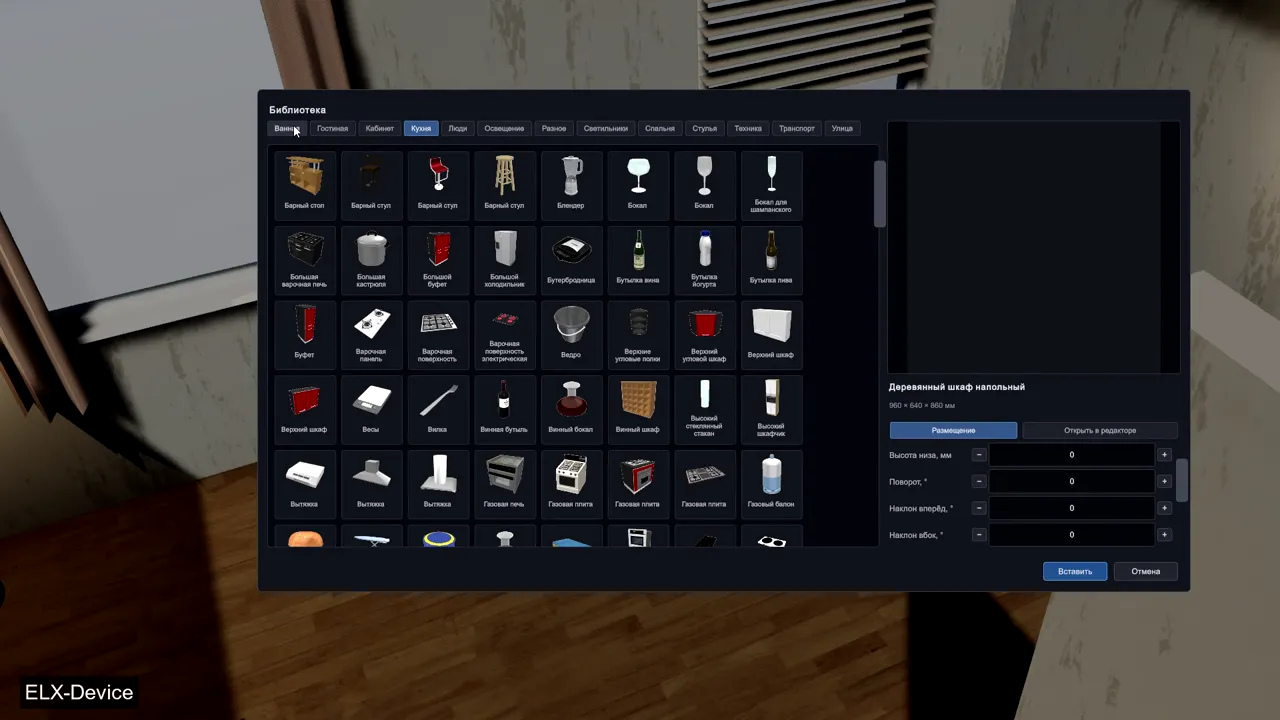1280x720 pixels.
Task: Pick the Бутылка пива bottle
Action: [x=771, y=259]
